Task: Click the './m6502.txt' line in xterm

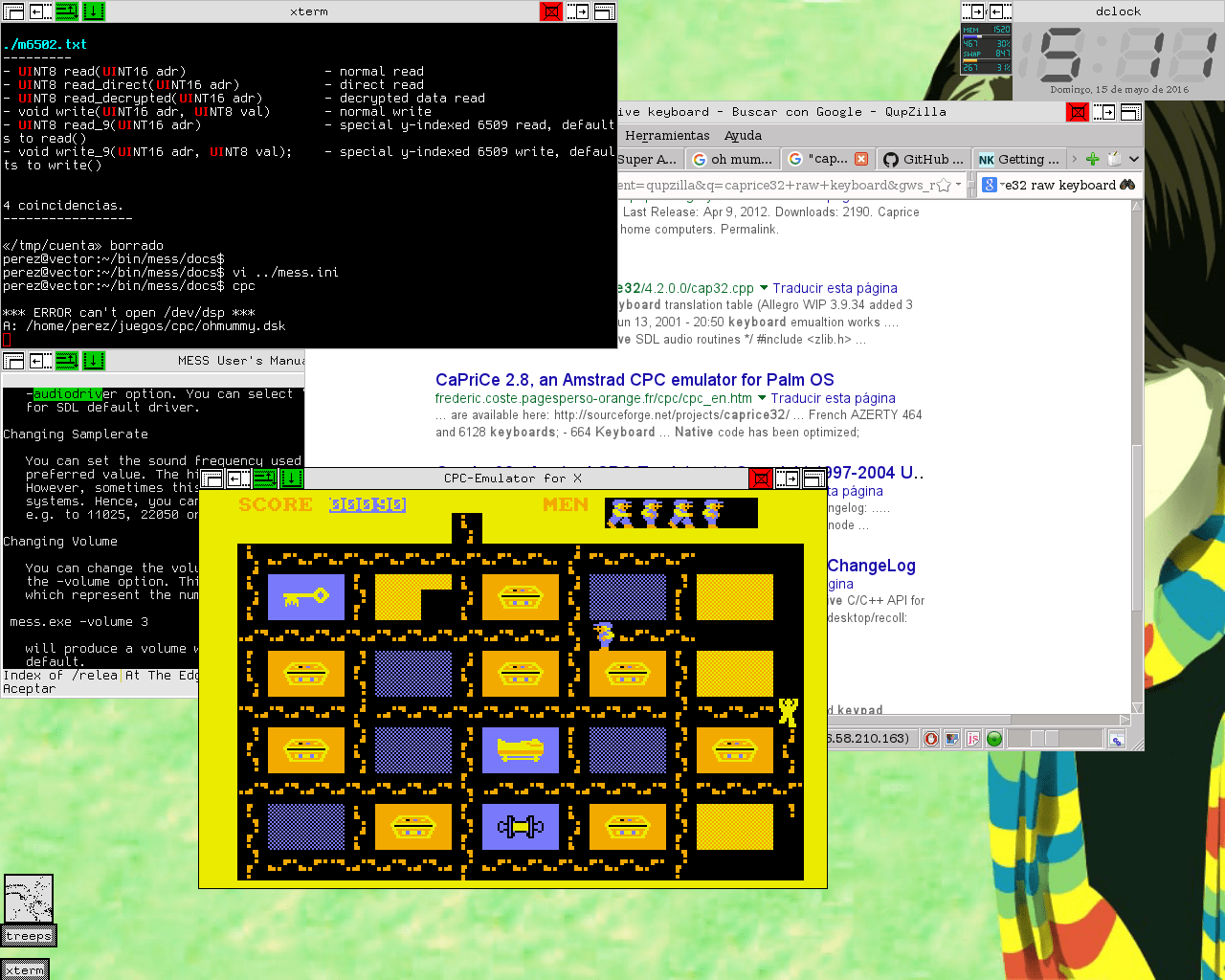Action: click(x=45, y=45)
